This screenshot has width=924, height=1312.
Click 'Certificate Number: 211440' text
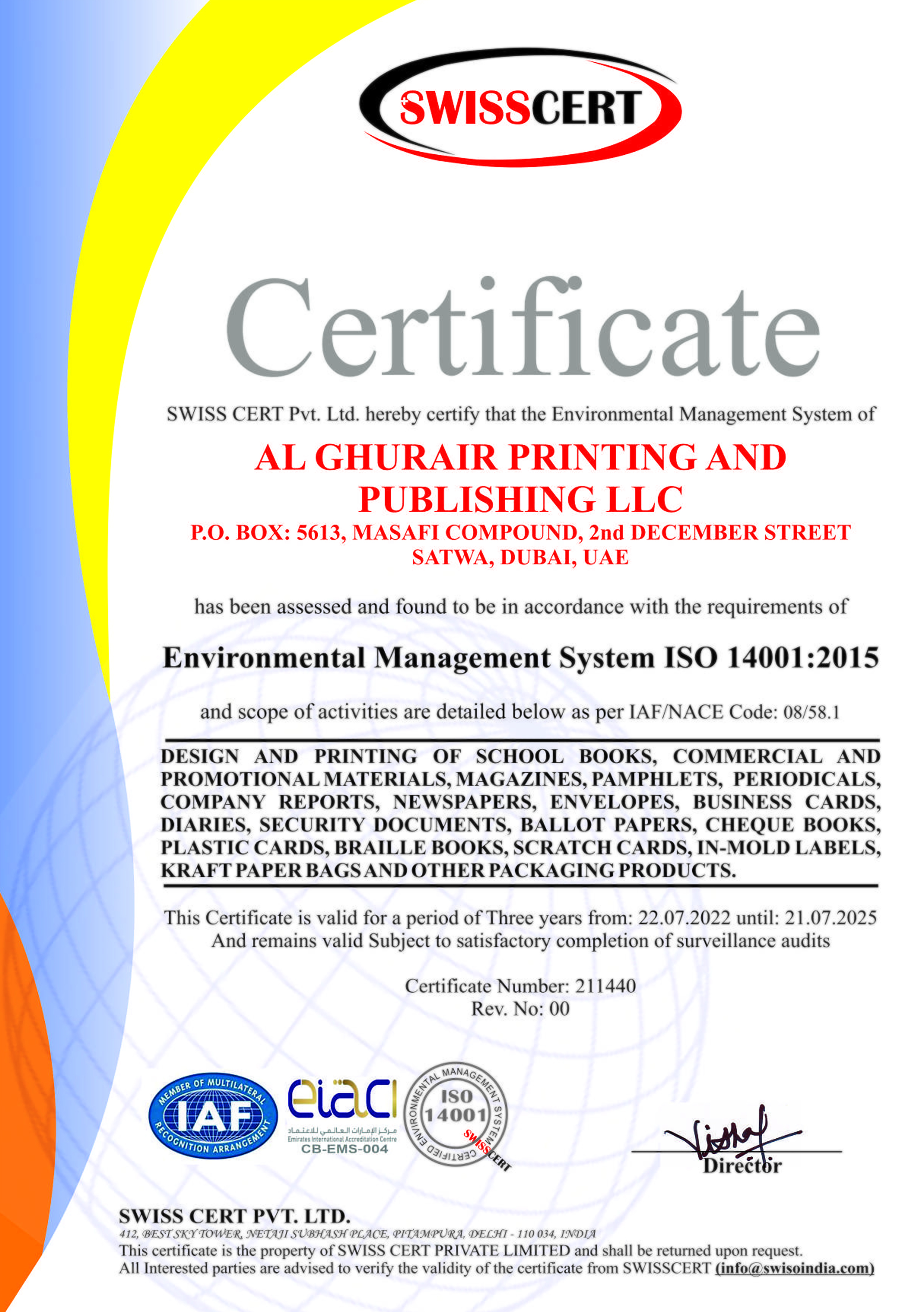520,986
